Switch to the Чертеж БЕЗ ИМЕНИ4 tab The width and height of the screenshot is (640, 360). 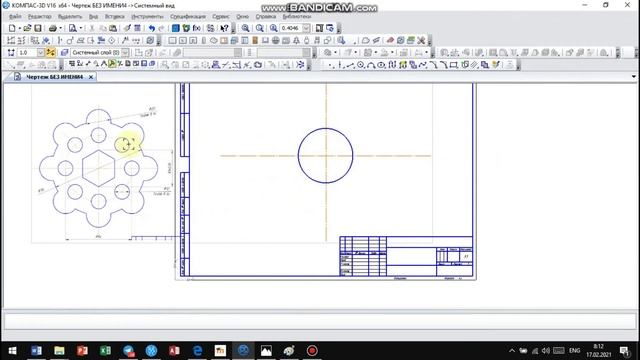(54, 77)
